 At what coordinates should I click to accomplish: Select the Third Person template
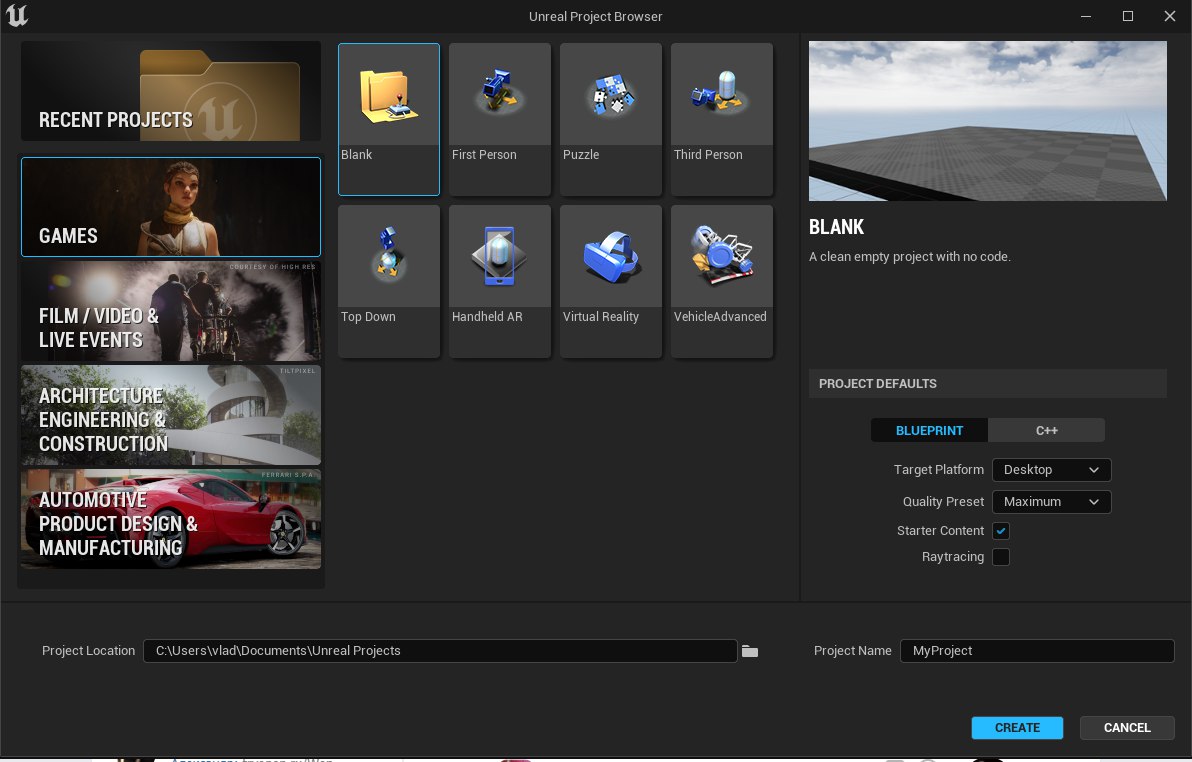pyautogui.click(x=721, y=119)
